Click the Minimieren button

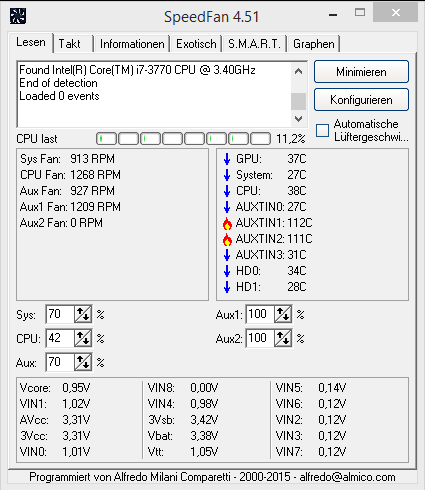[x=361, y=72]
